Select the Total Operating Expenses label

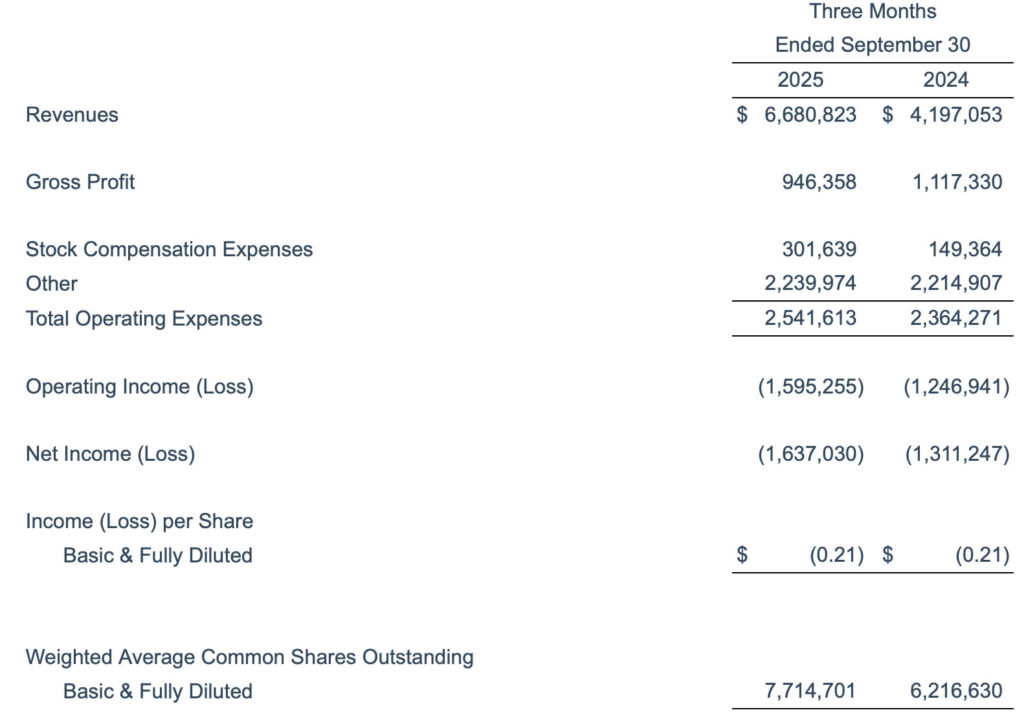(x=144, y=319)
